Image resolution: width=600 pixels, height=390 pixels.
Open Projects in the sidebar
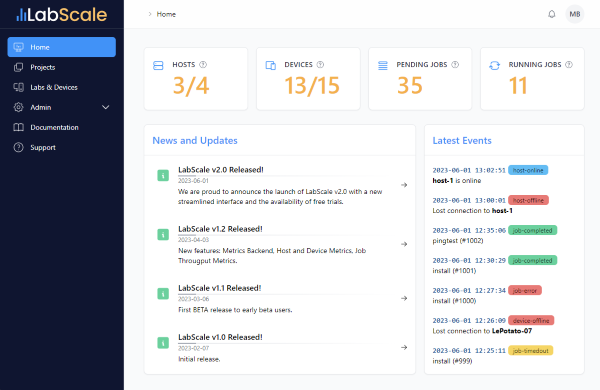[x=62, y=67]
